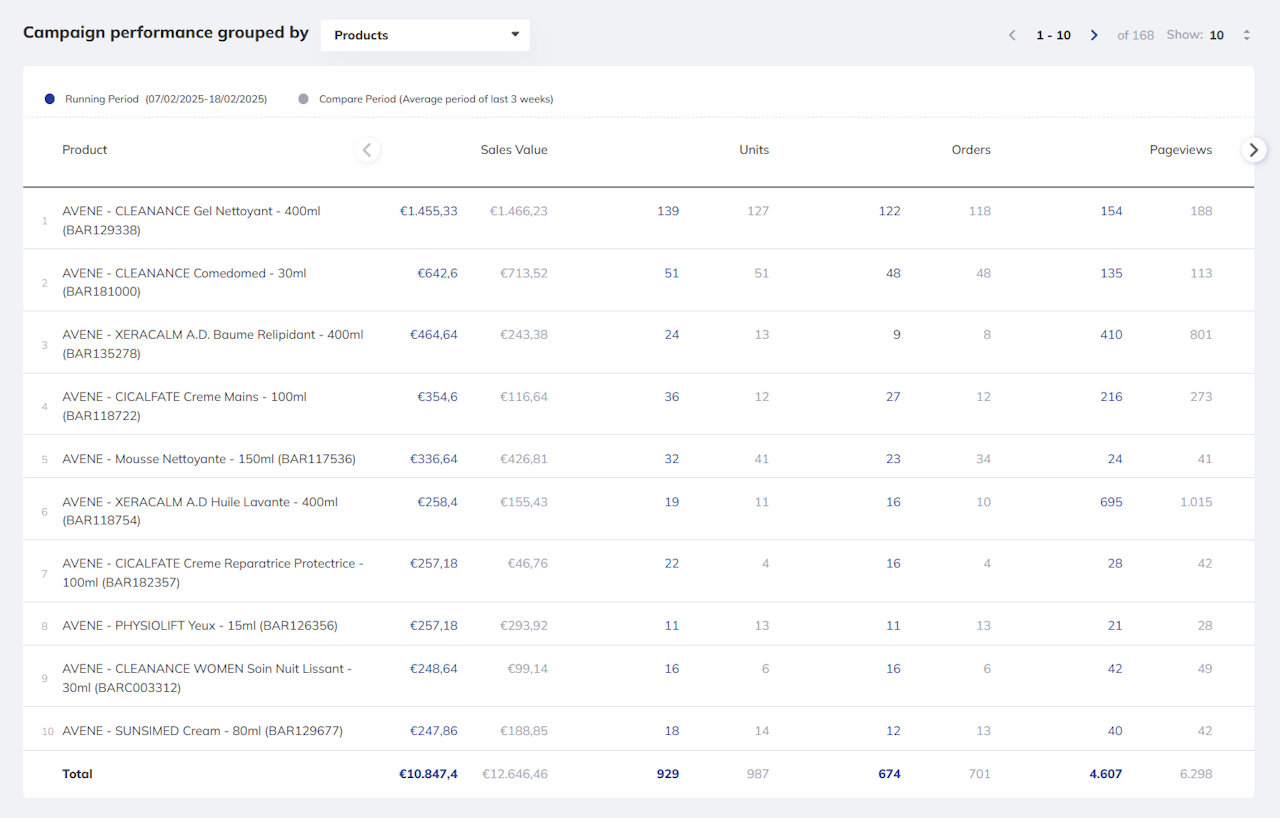Open the Products grouping dropdown
Viewport: 1280px width, 818px height.
click(x=425, y=35)
